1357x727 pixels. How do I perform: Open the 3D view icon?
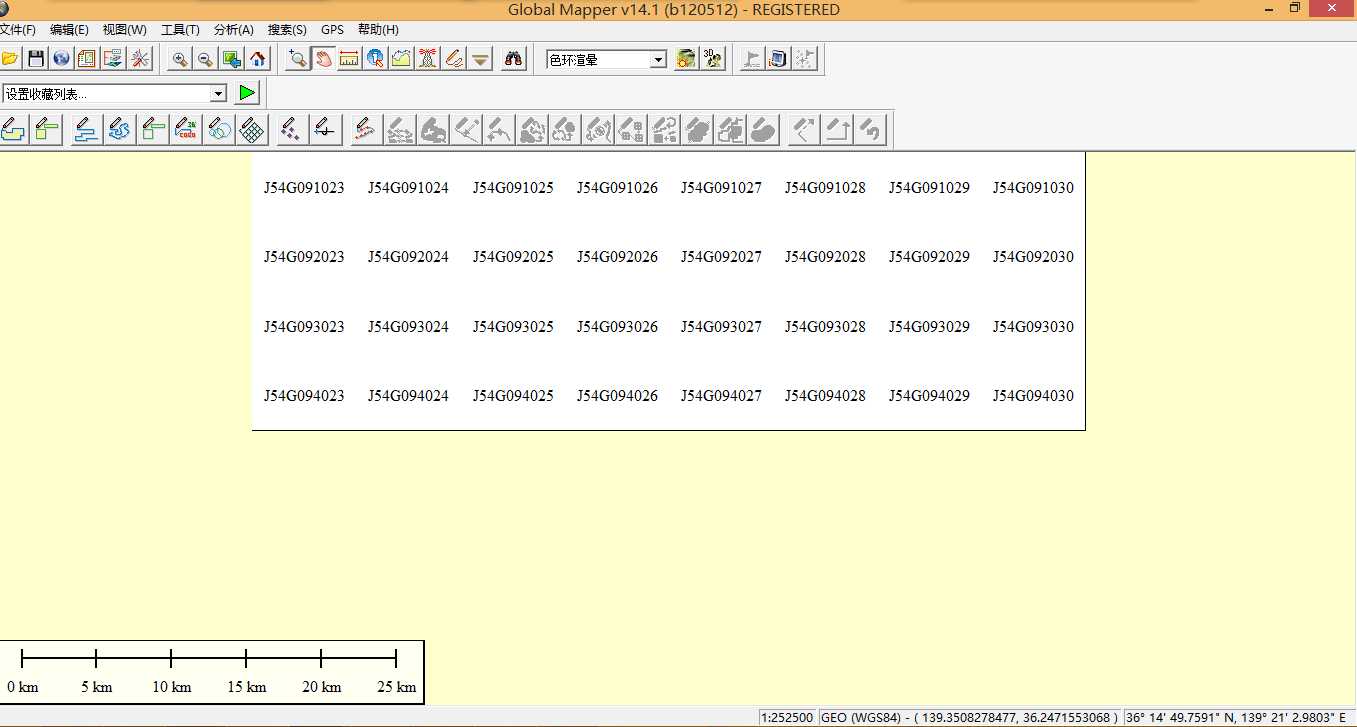tap(712, 59)
